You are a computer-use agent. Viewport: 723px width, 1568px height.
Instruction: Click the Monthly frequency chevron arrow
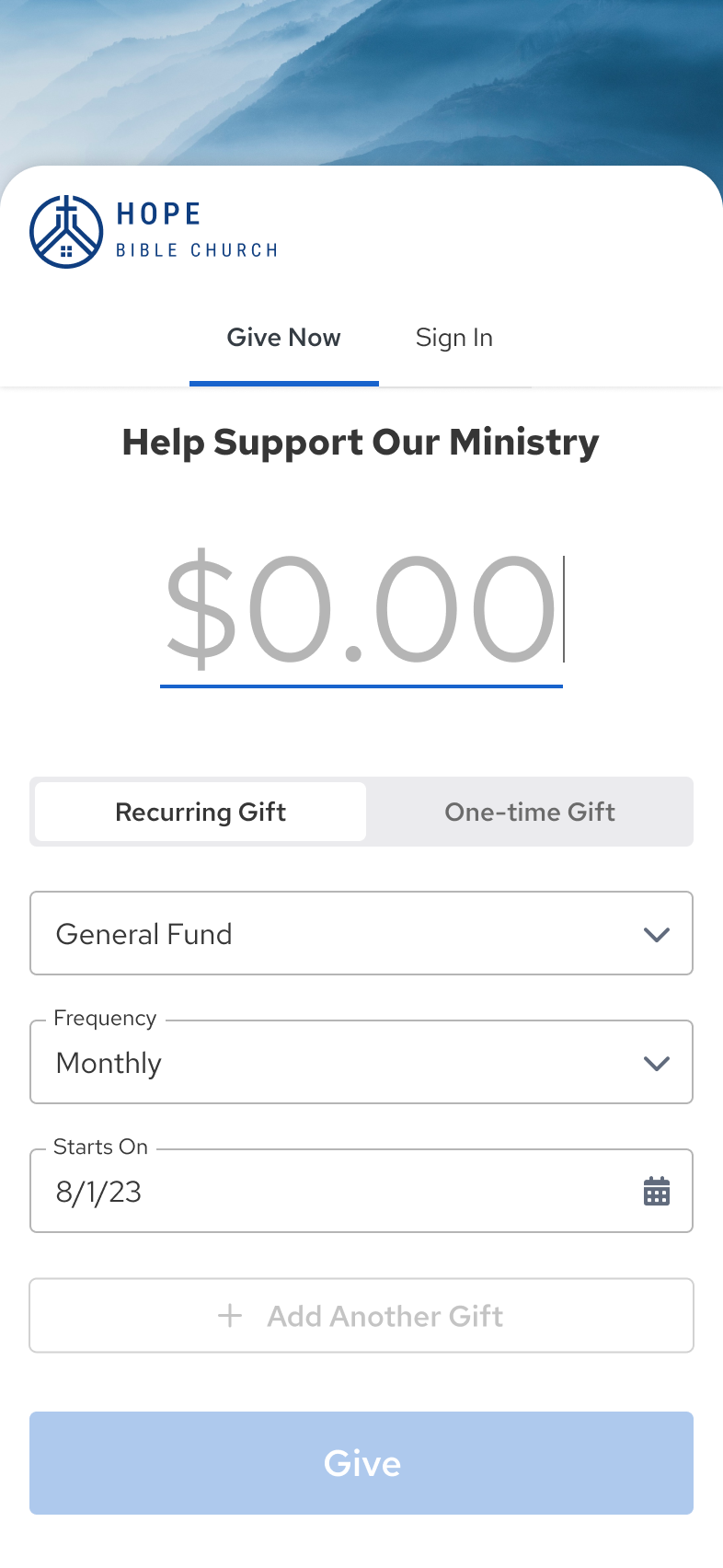[656, 1063]
